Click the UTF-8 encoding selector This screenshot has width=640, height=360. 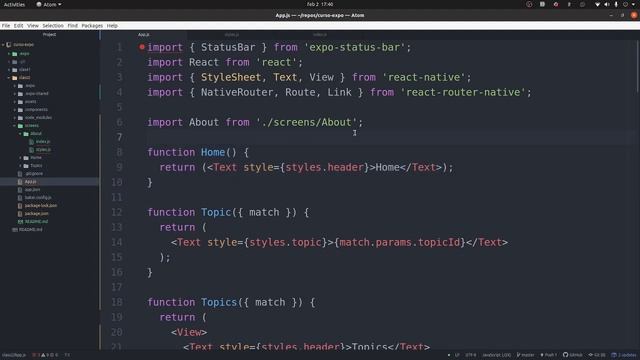click(x=471, y=355)
